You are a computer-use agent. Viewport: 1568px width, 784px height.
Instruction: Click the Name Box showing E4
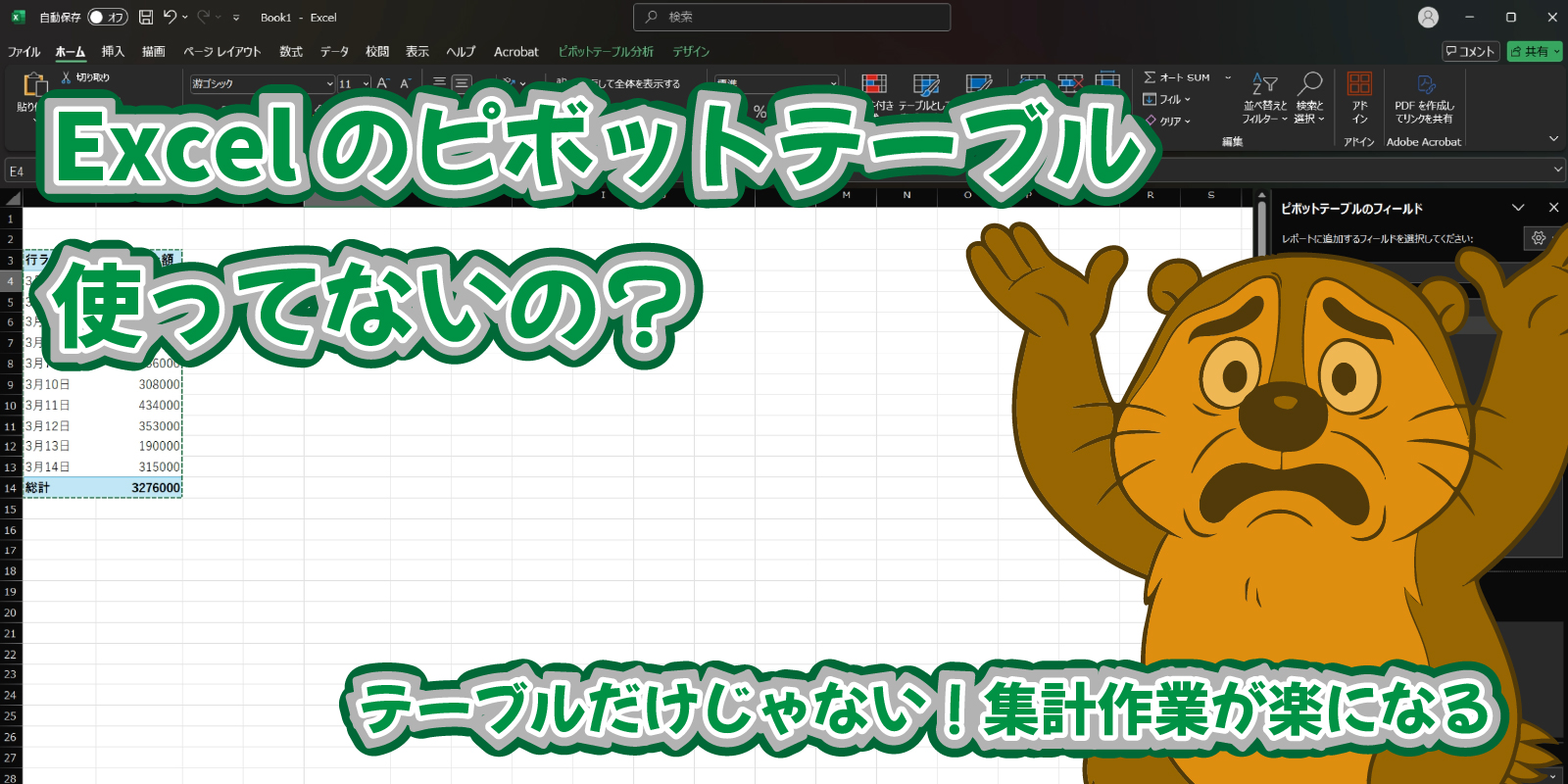coord(22,171)
